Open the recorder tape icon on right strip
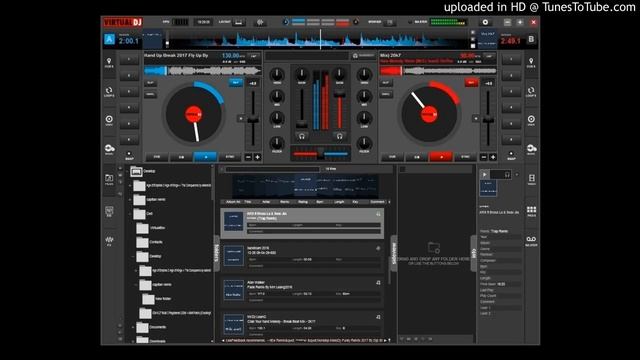 point(531,241)
